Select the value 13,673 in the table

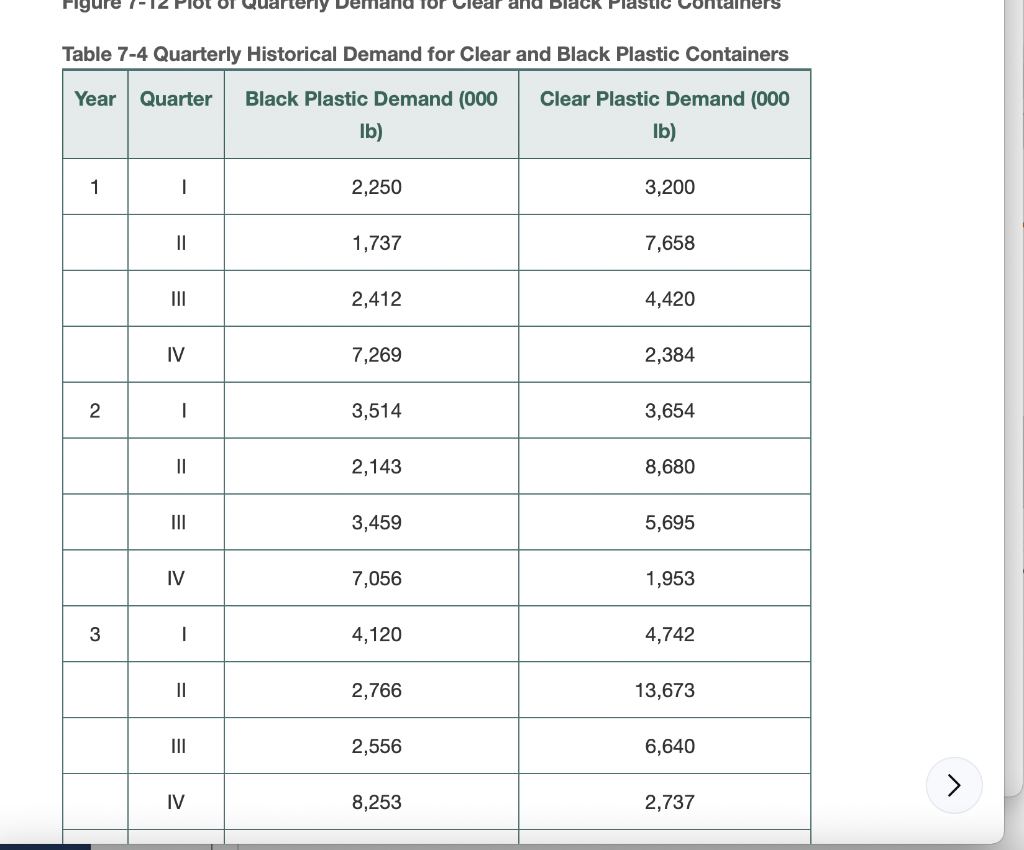(664, 689)
